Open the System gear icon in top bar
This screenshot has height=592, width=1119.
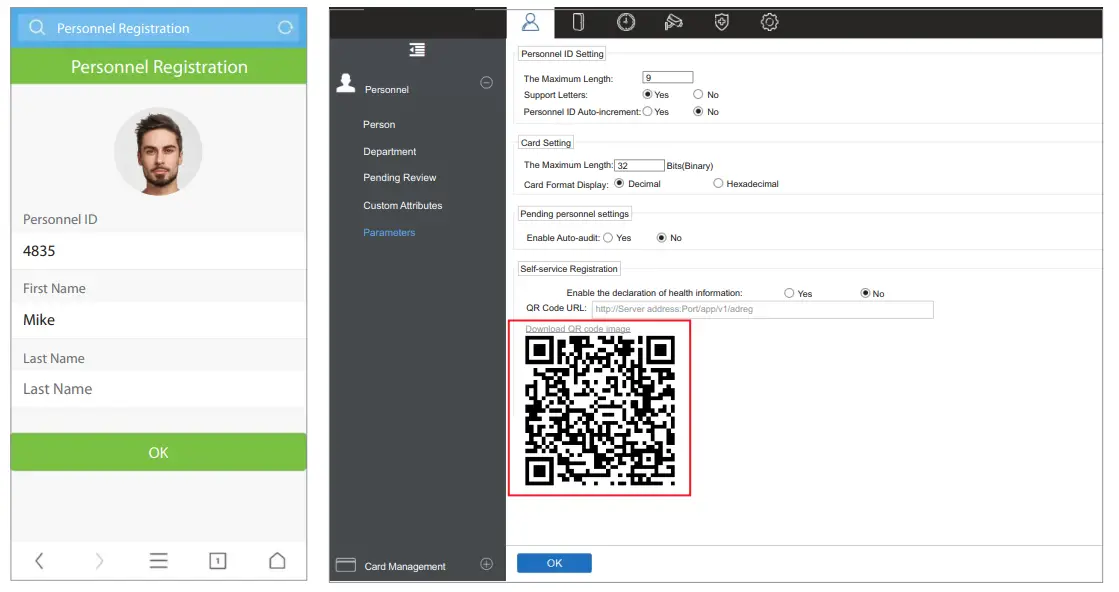pyautogui.click(x=769, y=22)
